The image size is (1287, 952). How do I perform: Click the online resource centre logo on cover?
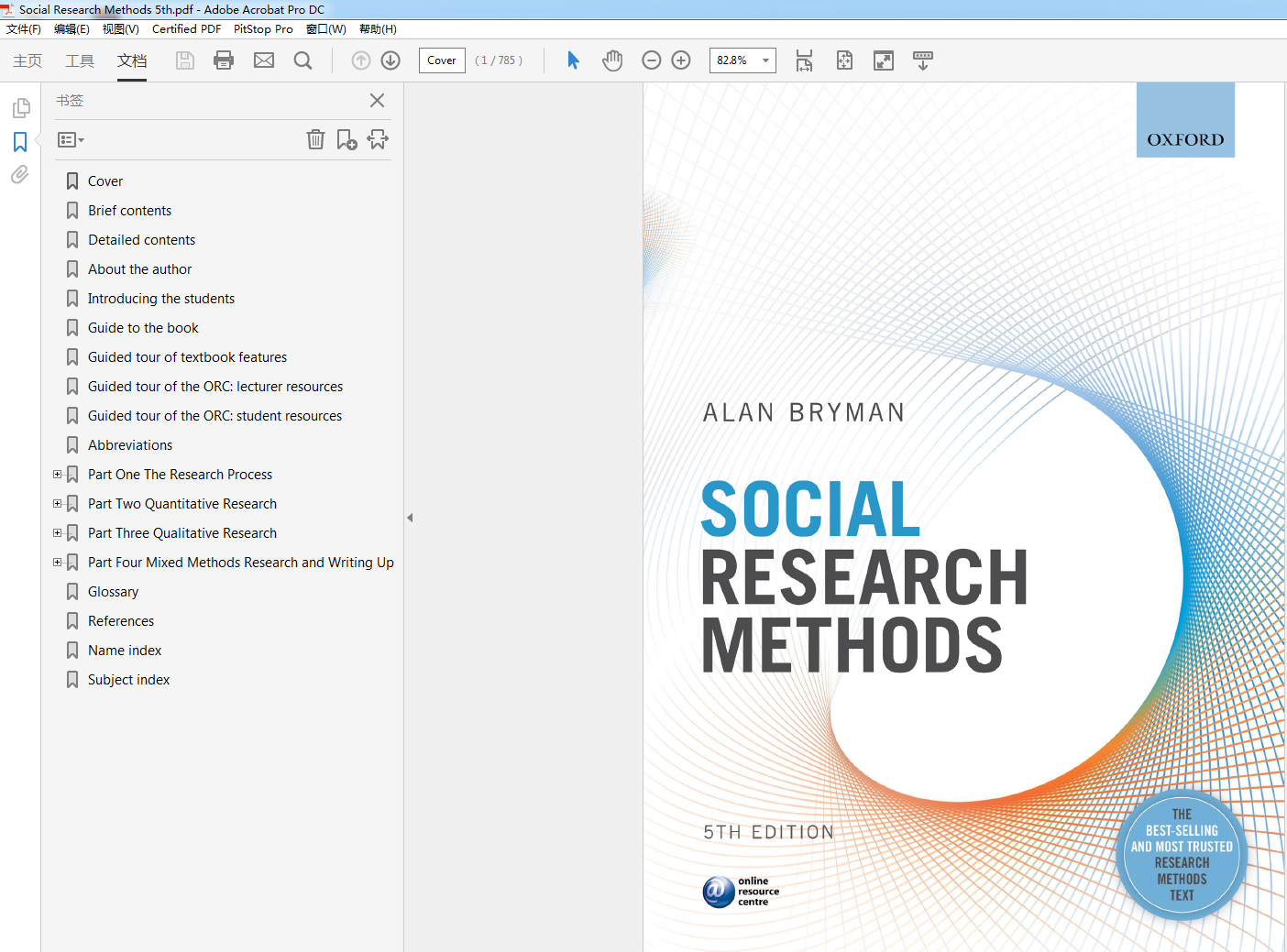(741, 892)
